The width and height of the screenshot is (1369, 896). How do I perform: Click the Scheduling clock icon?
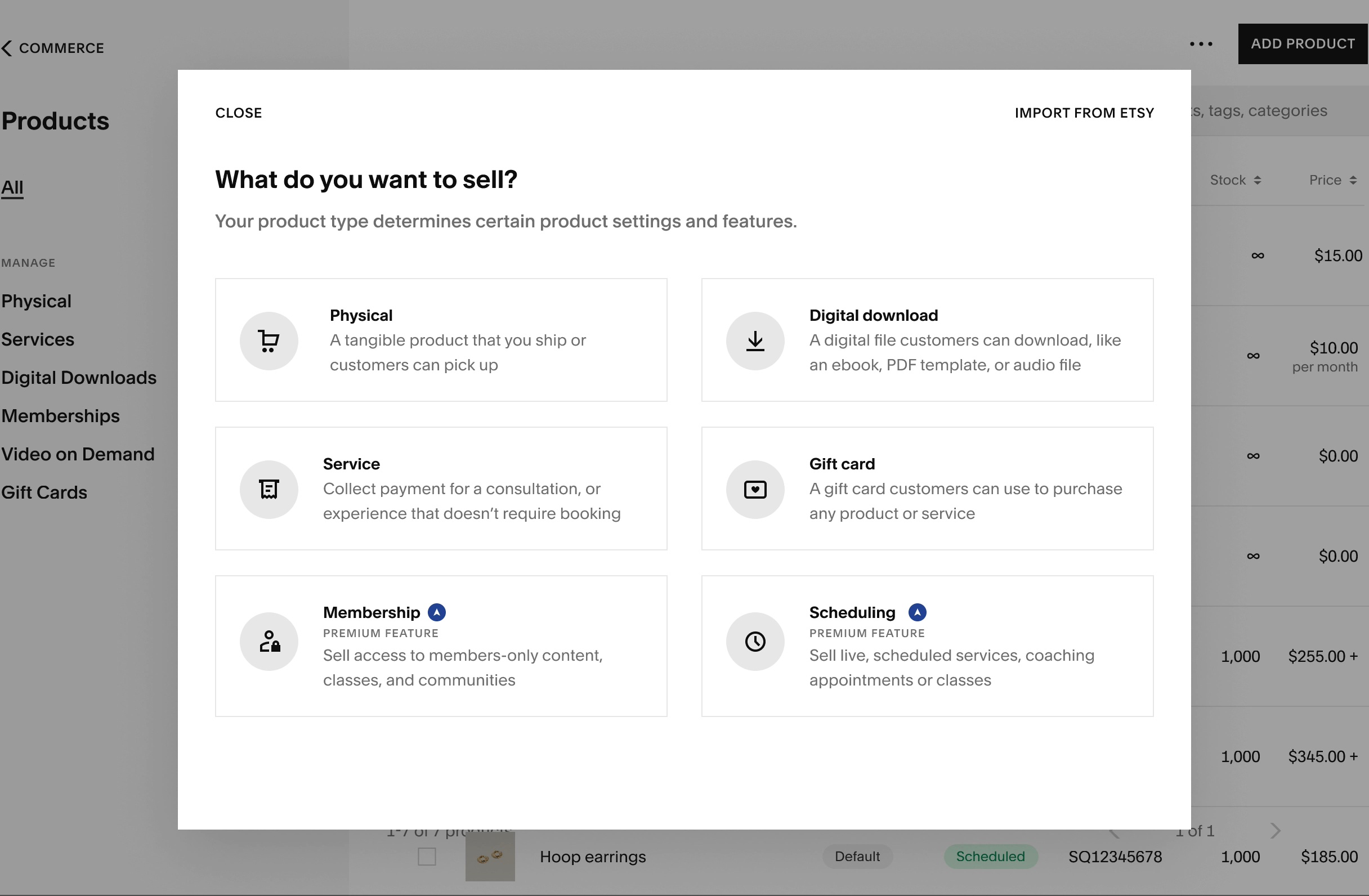(755, 641)
